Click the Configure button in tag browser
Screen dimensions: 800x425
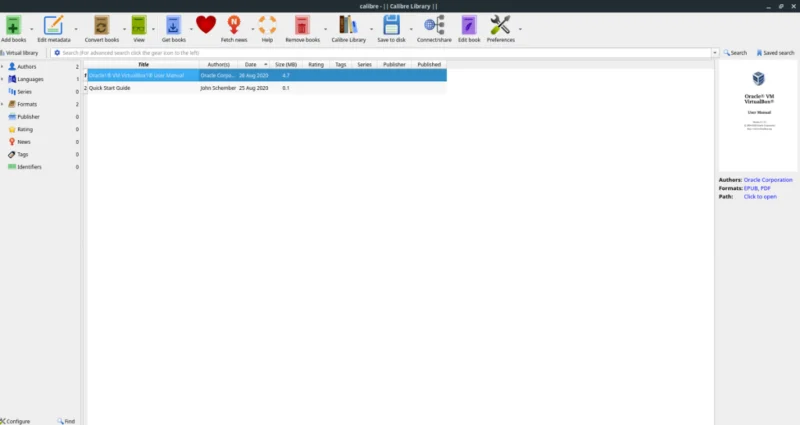[15, 421]
